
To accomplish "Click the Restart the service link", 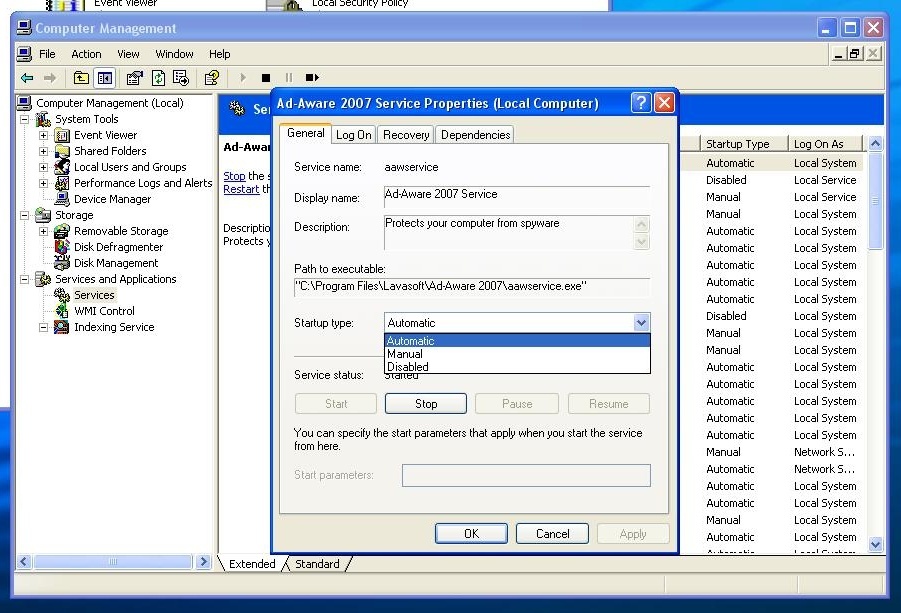I will [x=241, y=190].
